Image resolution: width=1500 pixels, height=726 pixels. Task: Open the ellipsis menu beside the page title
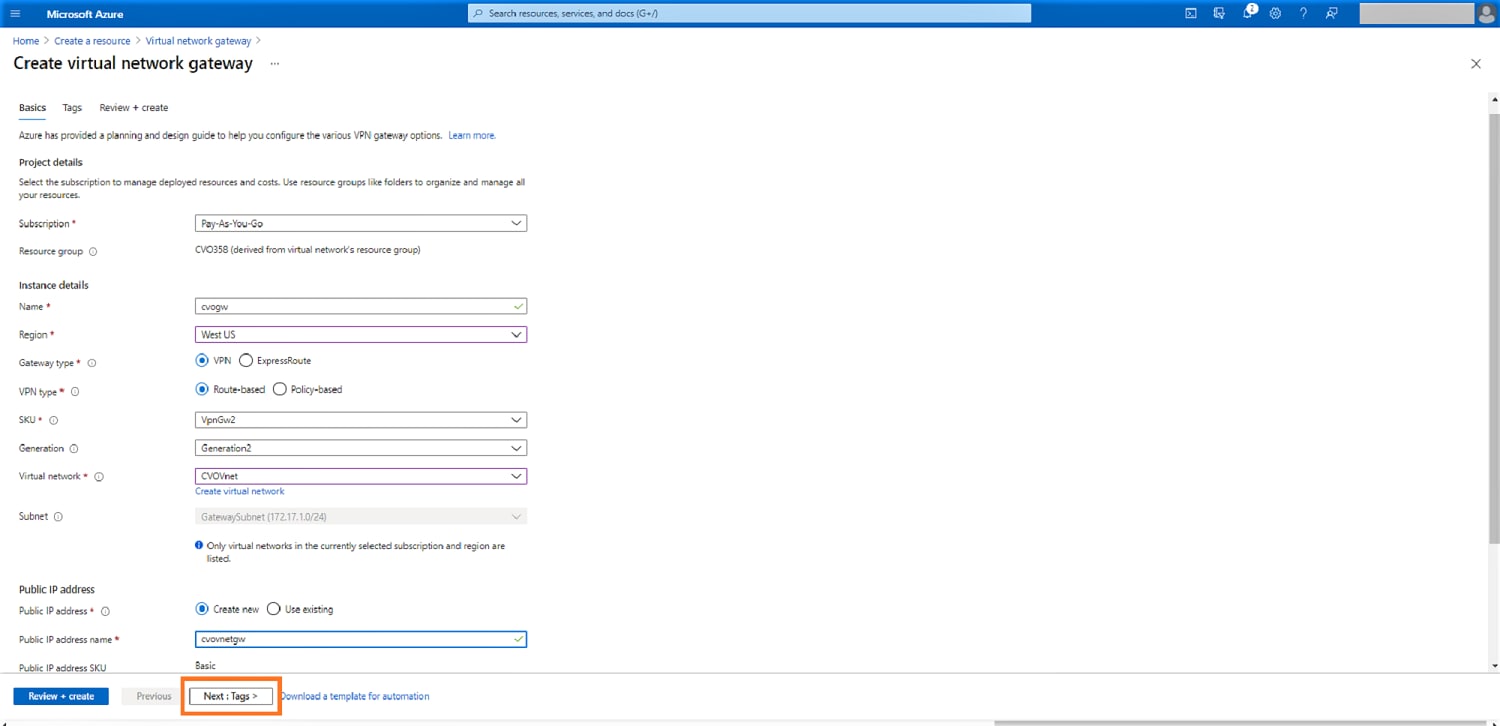pos(274,63)
